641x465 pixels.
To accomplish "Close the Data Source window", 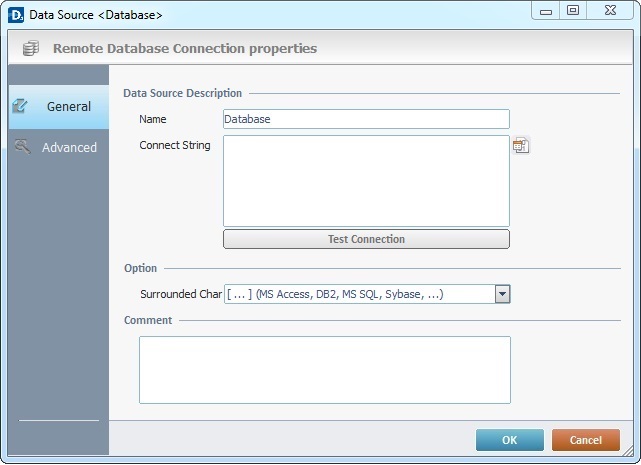I will (610, 11).
